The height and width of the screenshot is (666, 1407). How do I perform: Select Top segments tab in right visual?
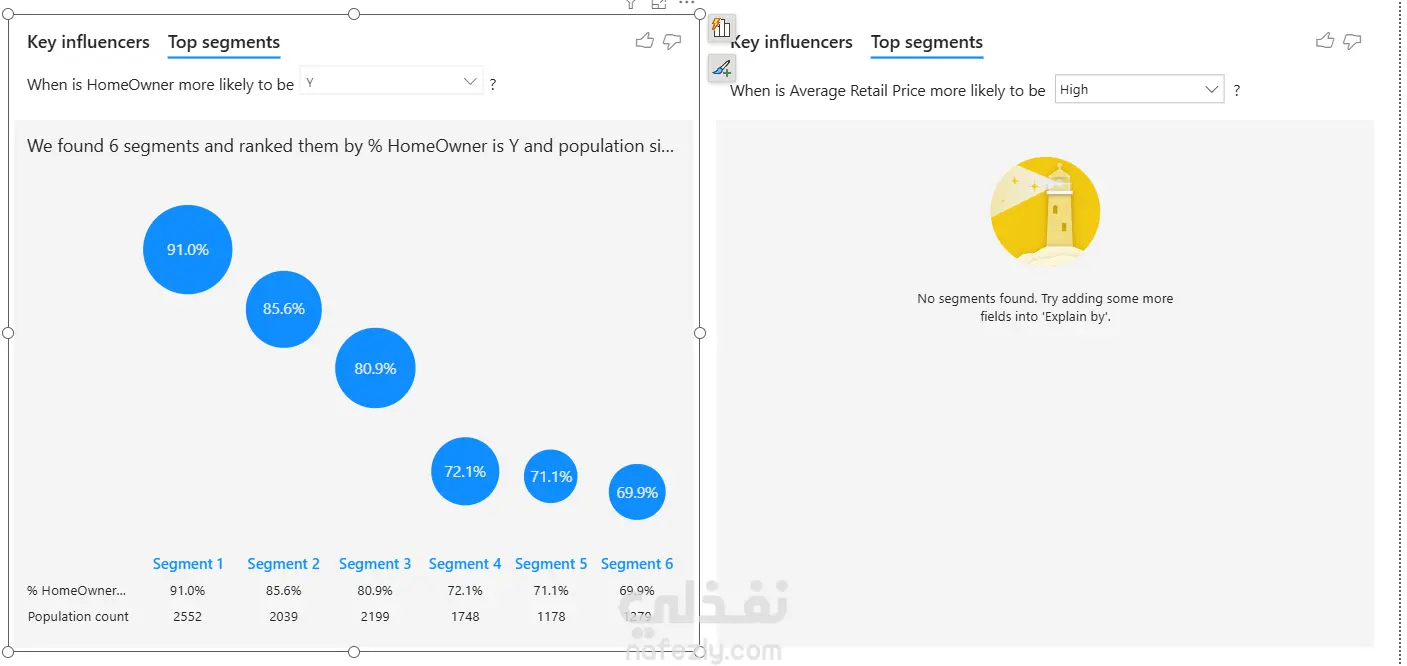pyautogui.click(x=927, y=42)
